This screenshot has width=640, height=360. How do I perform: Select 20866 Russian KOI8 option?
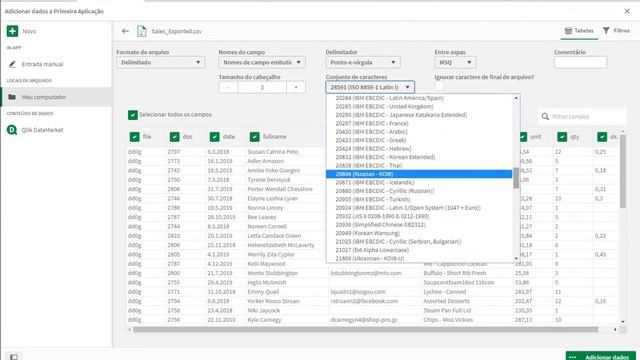(419, 174)
